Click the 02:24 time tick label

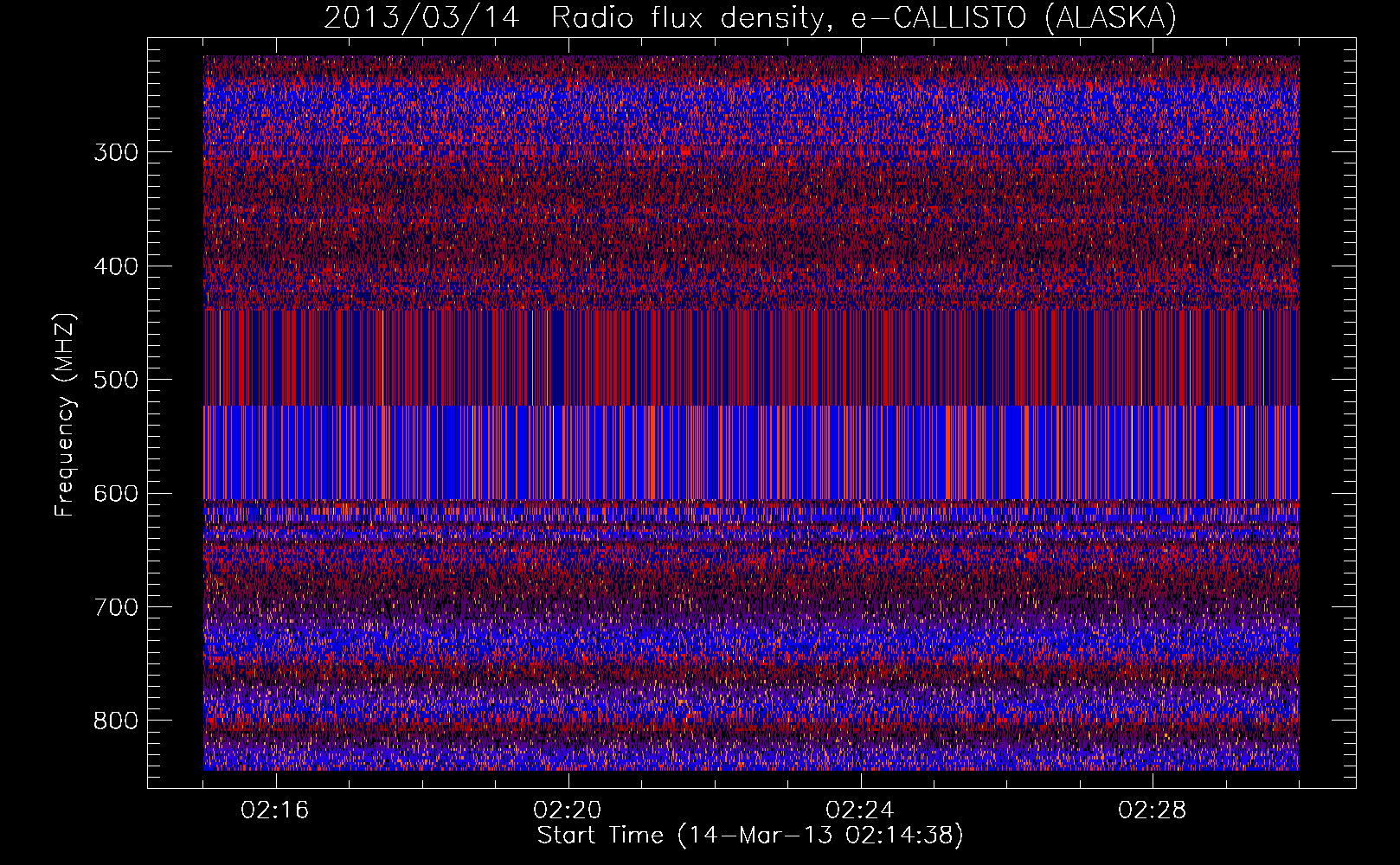[860, 811]
